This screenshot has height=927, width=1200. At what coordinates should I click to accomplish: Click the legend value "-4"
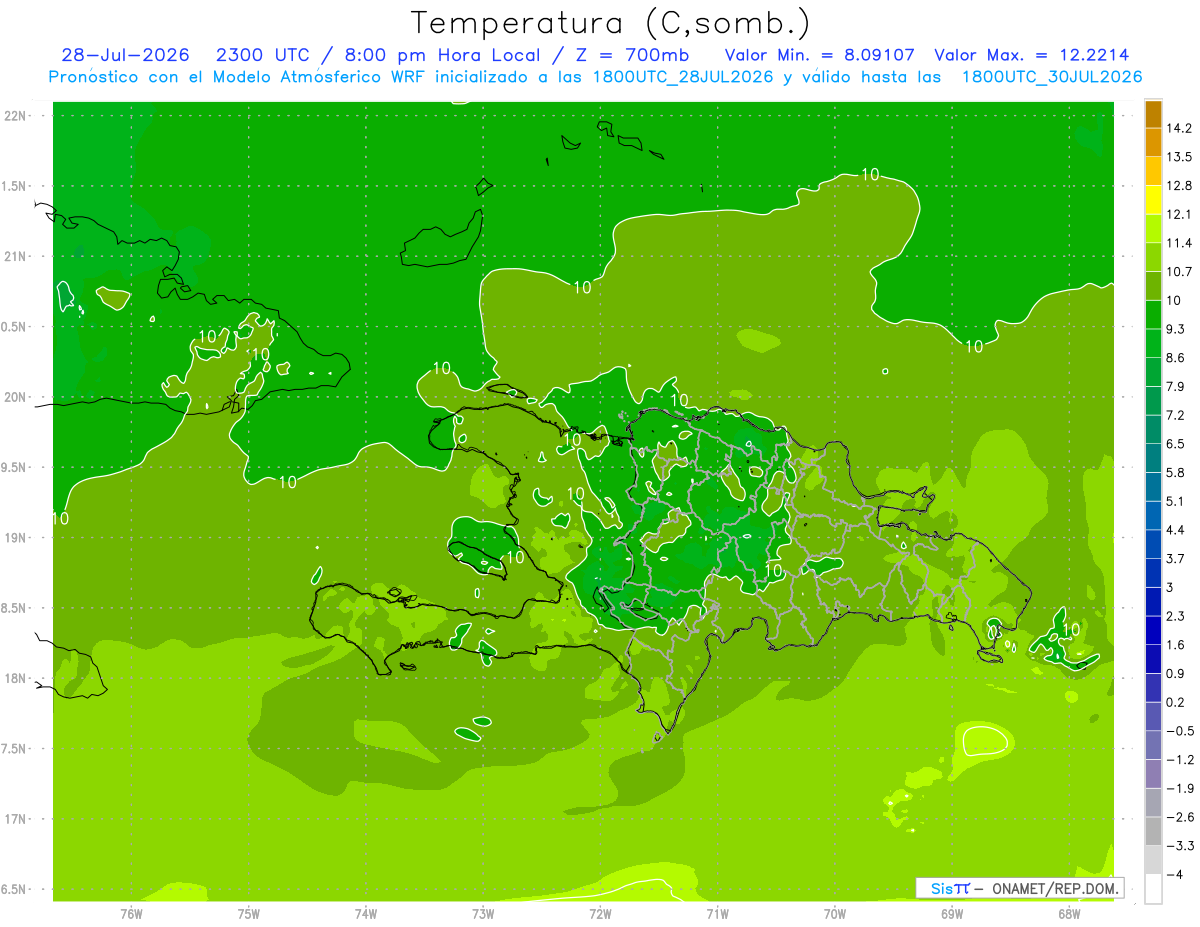(x=1176, y=874)
